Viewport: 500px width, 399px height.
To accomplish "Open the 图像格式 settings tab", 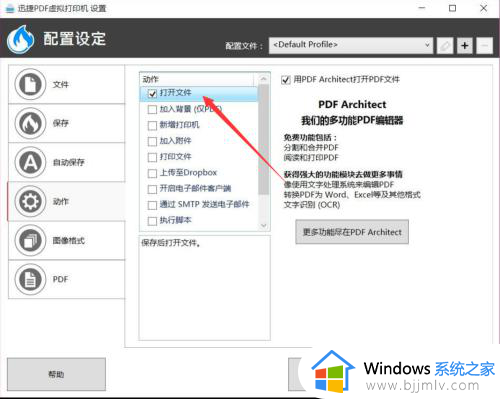I will tap(67, 240).
